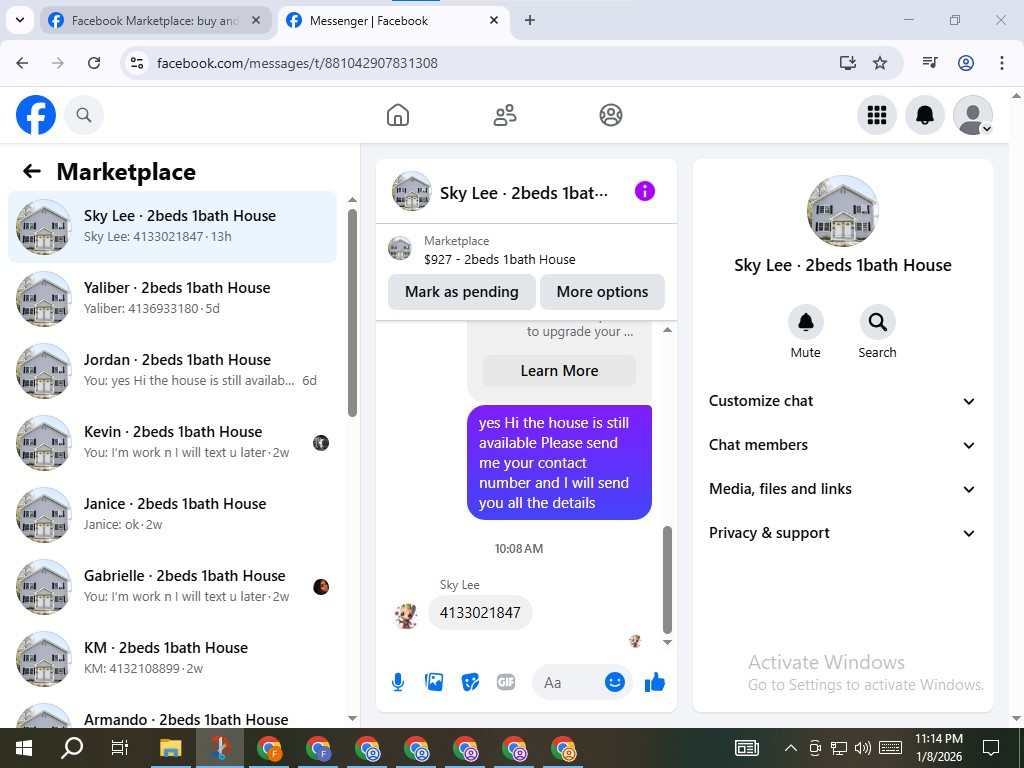Bookmark this page with the star icon
The image size is (1024, 768).
coord(880,63)
